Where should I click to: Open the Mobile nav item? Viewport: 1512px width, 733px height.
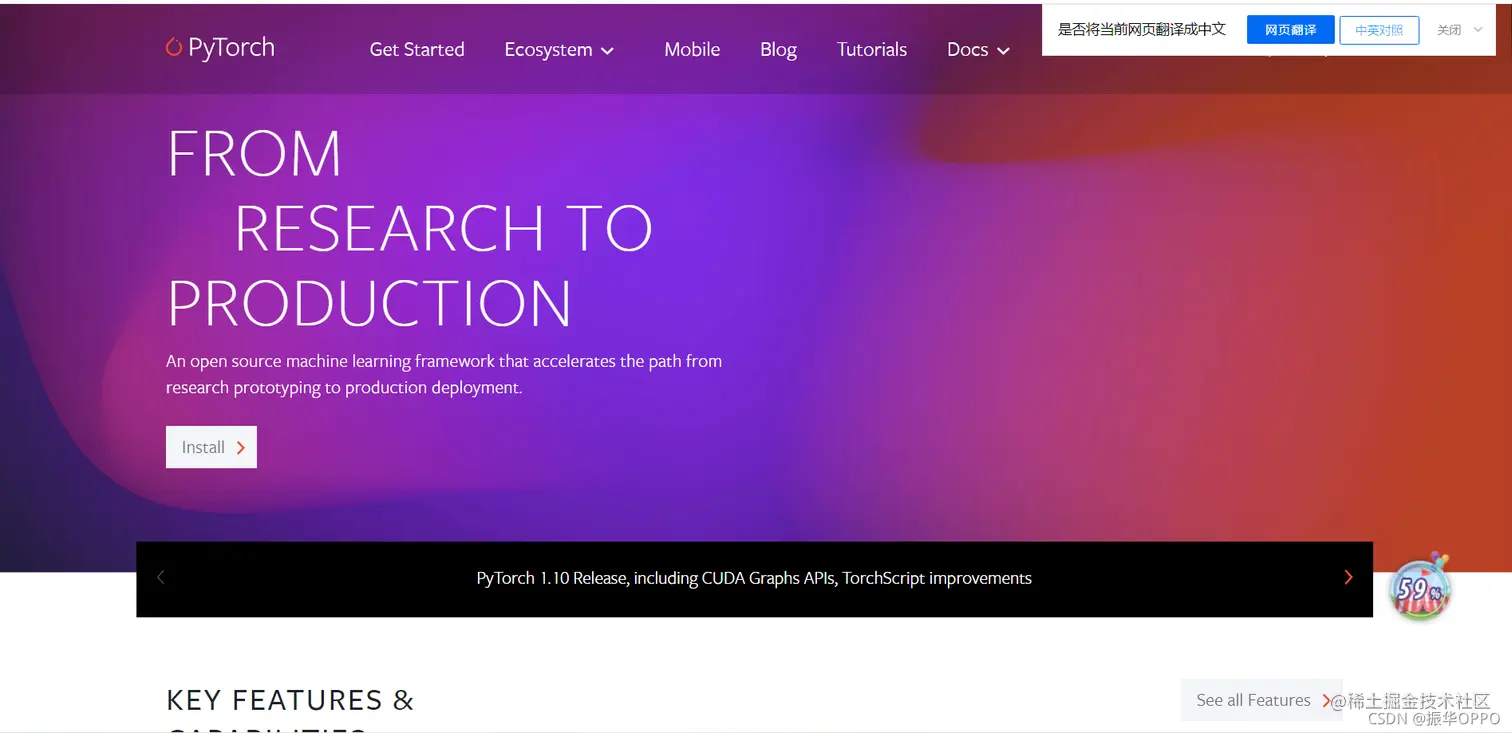click(x=692, y=49)
